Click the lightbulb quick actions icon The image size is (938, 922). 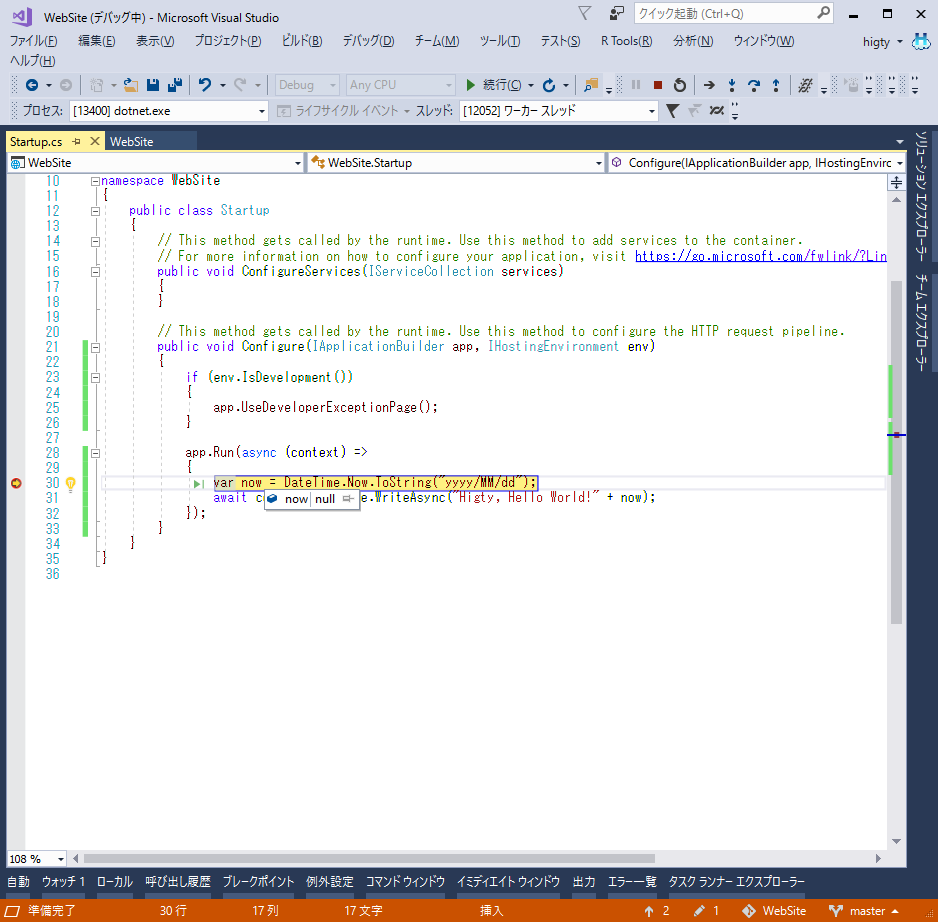[x=69, y=483]
